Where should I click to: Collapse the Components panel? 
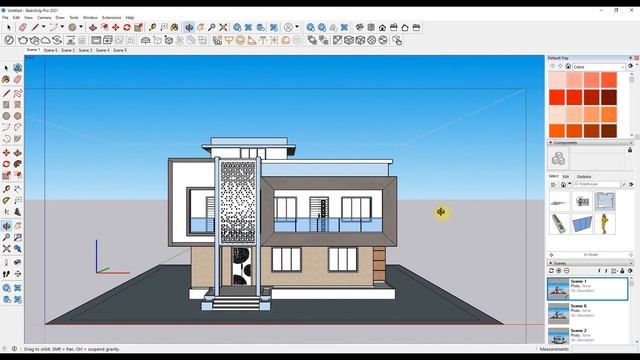pyautogui.click(x=551, y=142)
